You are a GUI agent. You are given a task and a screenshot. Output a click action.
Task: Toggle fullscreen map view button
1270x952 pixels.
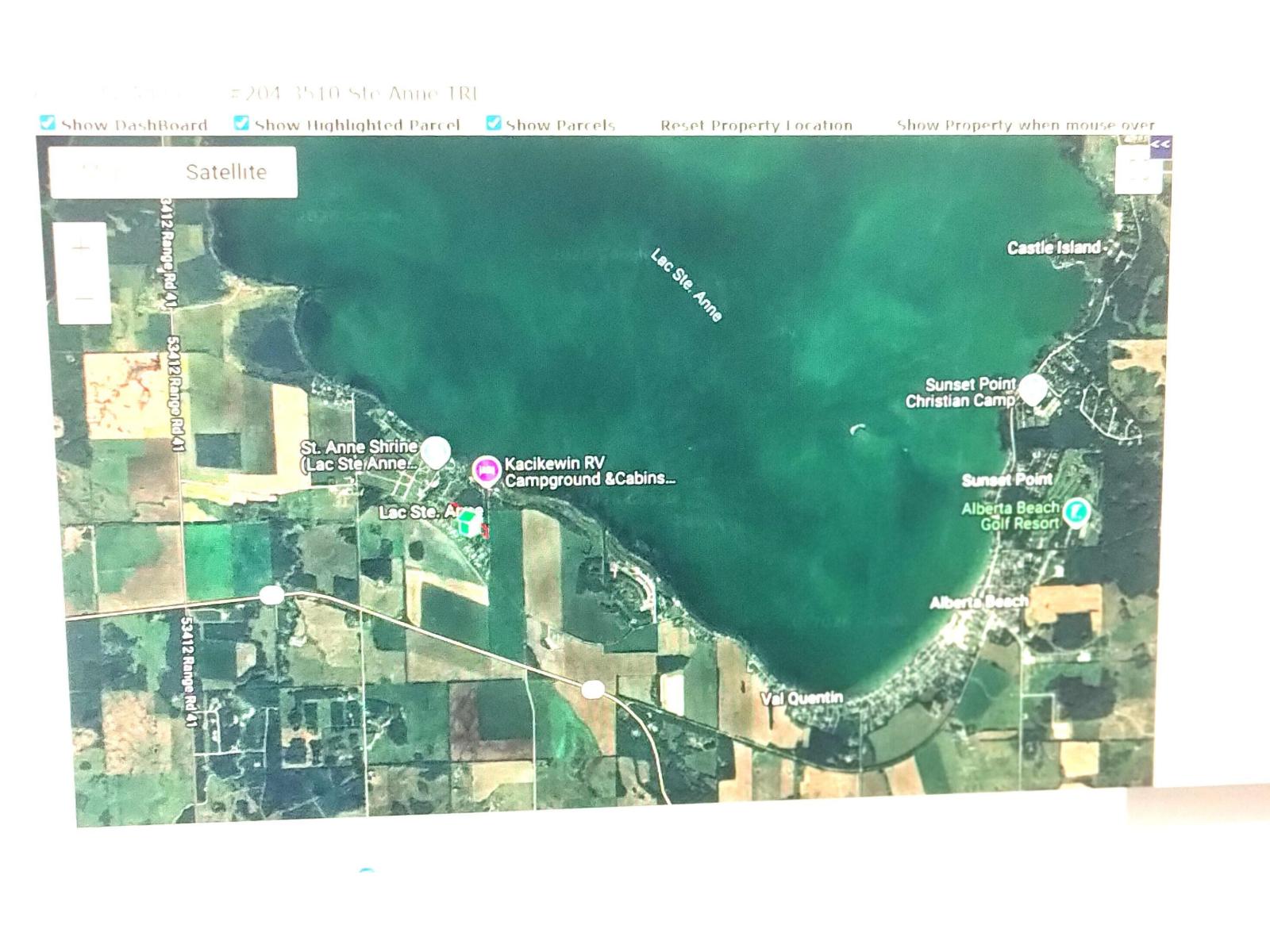[1138, 171]
